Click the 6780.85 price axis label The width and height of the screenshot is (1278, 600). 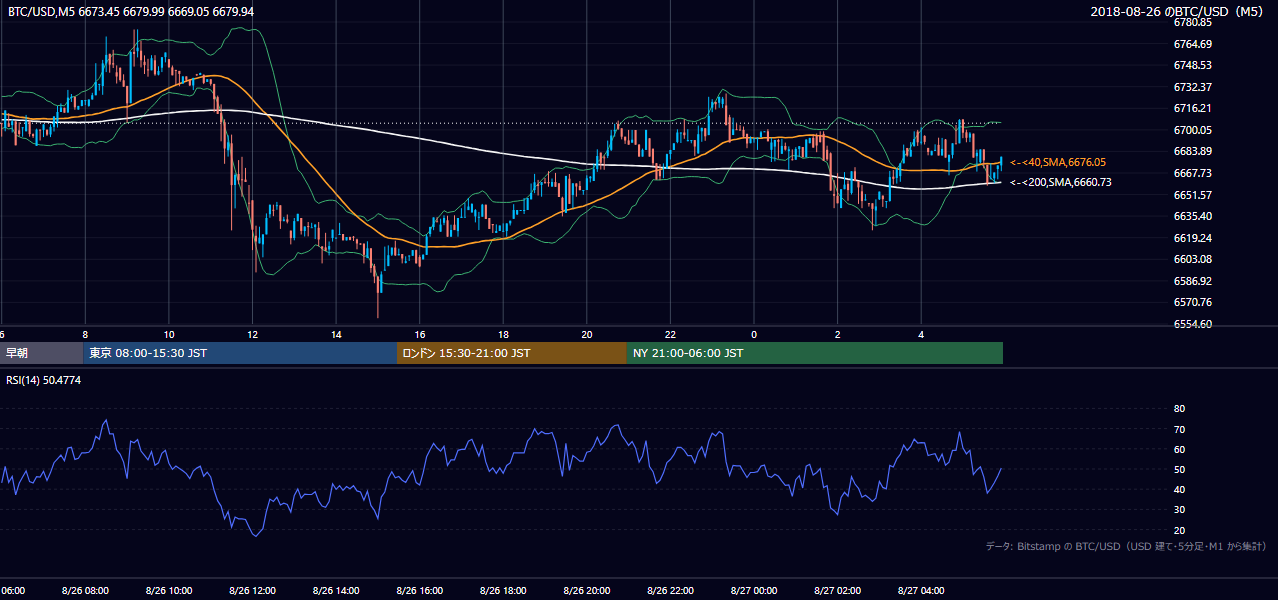click(x=1192, y=22)
